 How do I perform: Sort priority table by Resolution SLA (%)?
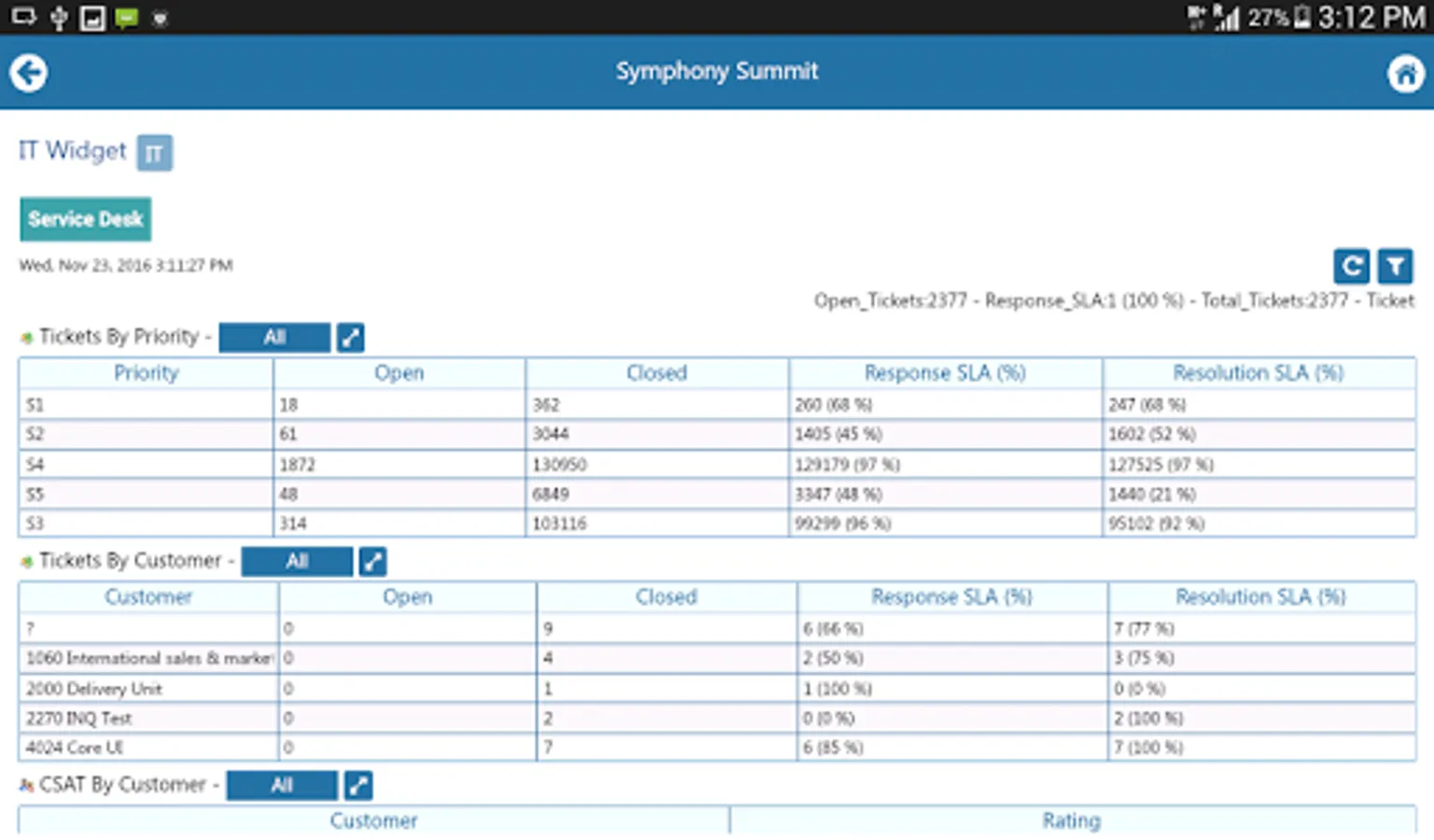click(x=1259, y=373)
